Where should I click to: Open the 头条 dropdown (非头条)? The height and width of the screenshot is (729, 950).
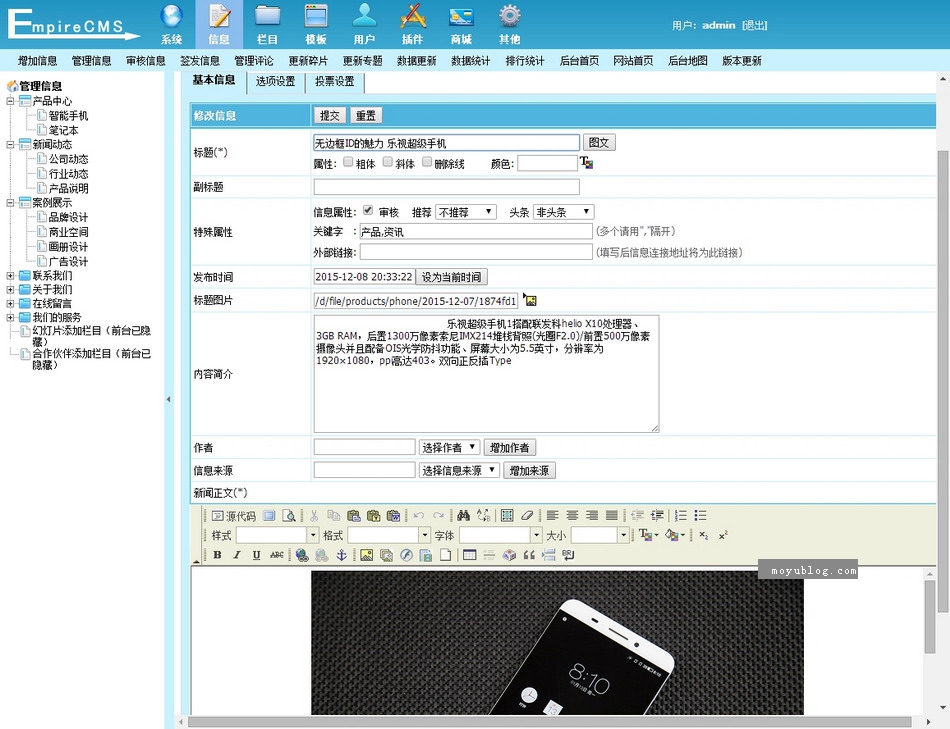[563, 212]
